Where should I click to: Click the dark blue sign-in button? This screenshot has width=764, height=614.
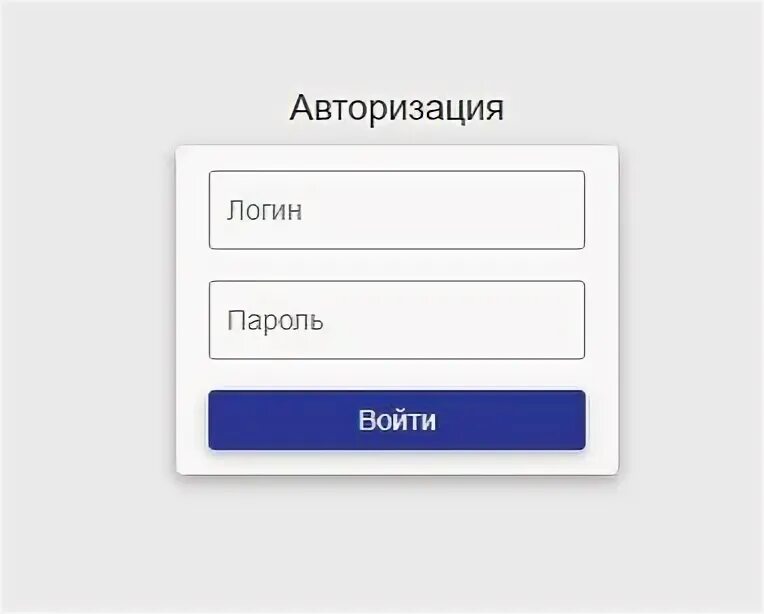click(x=397, y=420)
